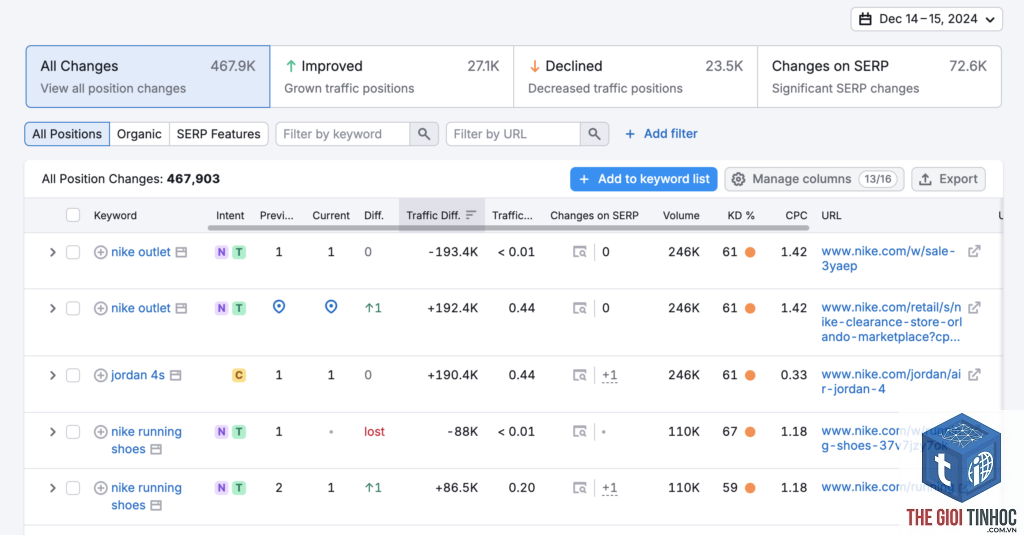Open external link for air-jordan-4 URL
Image resolution: width=1024 pixels, height=535 pixels.
click(x=974, y=375)
